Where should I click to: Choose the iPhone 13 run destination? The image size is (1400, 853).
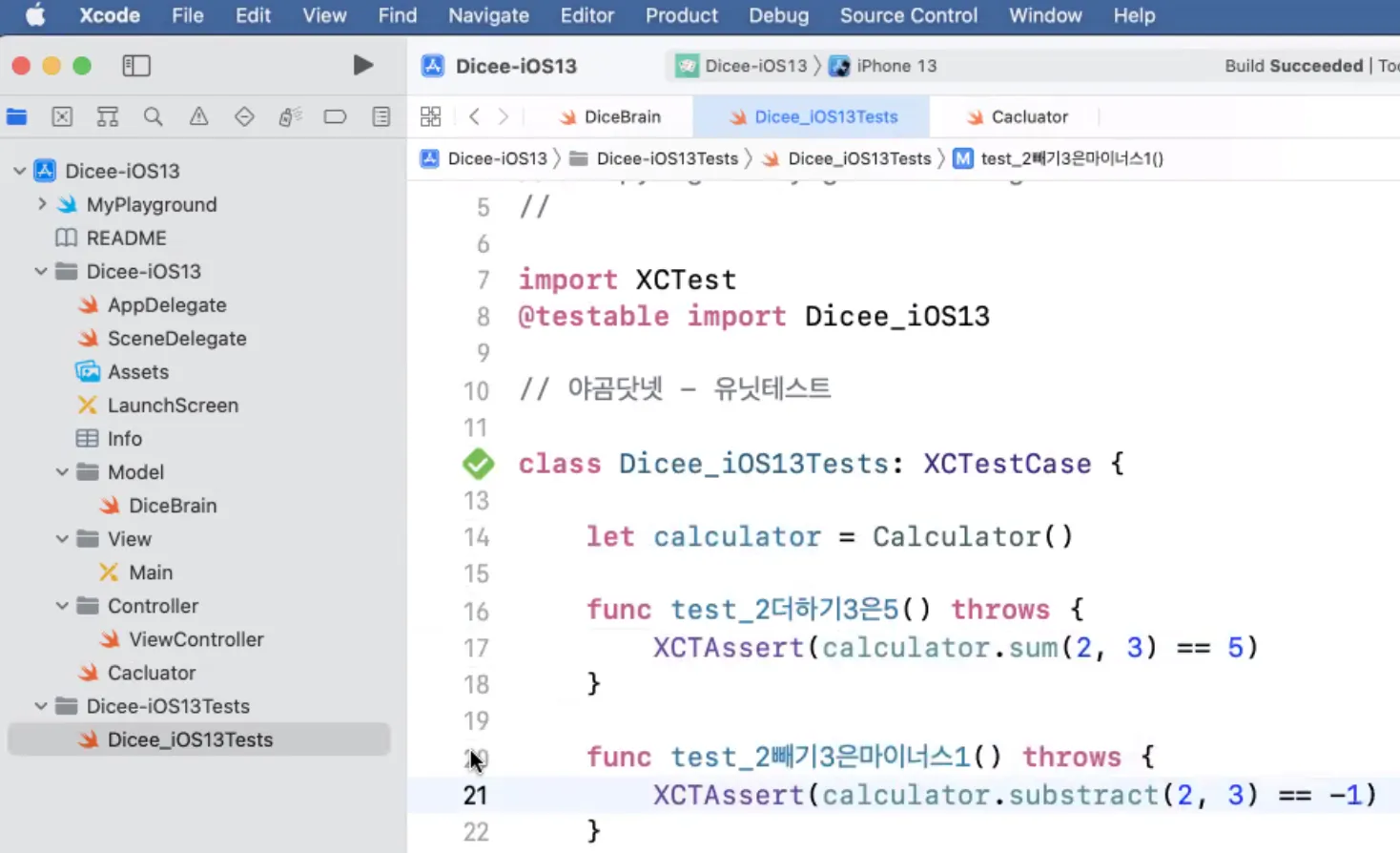pos(883,66)
